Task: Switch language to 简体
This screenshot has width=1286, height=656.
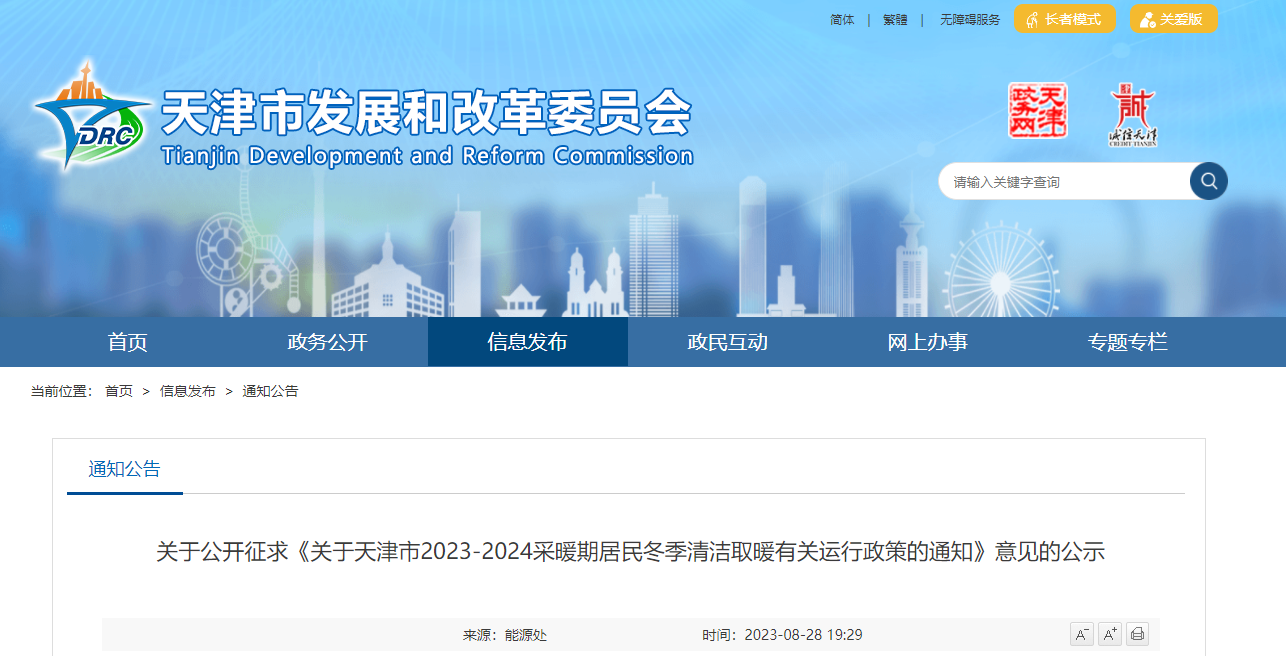Action: click(842, 20)
